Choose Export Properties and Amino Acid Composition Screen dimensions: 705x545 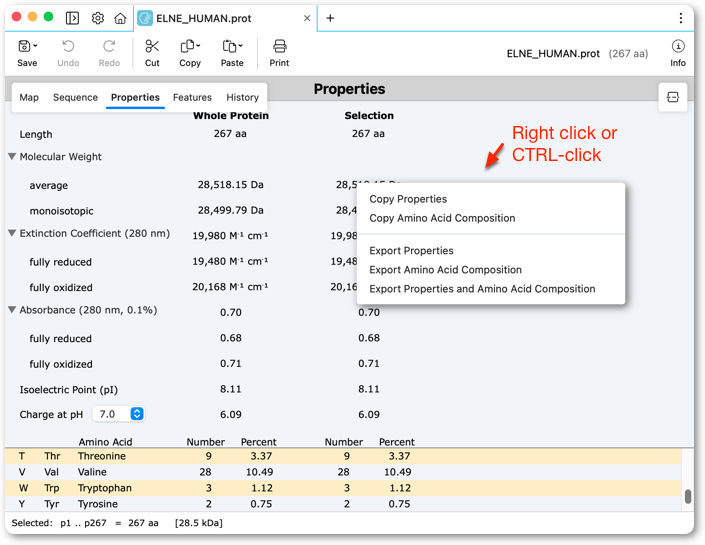pyautogui.click(x=482, y=289)
